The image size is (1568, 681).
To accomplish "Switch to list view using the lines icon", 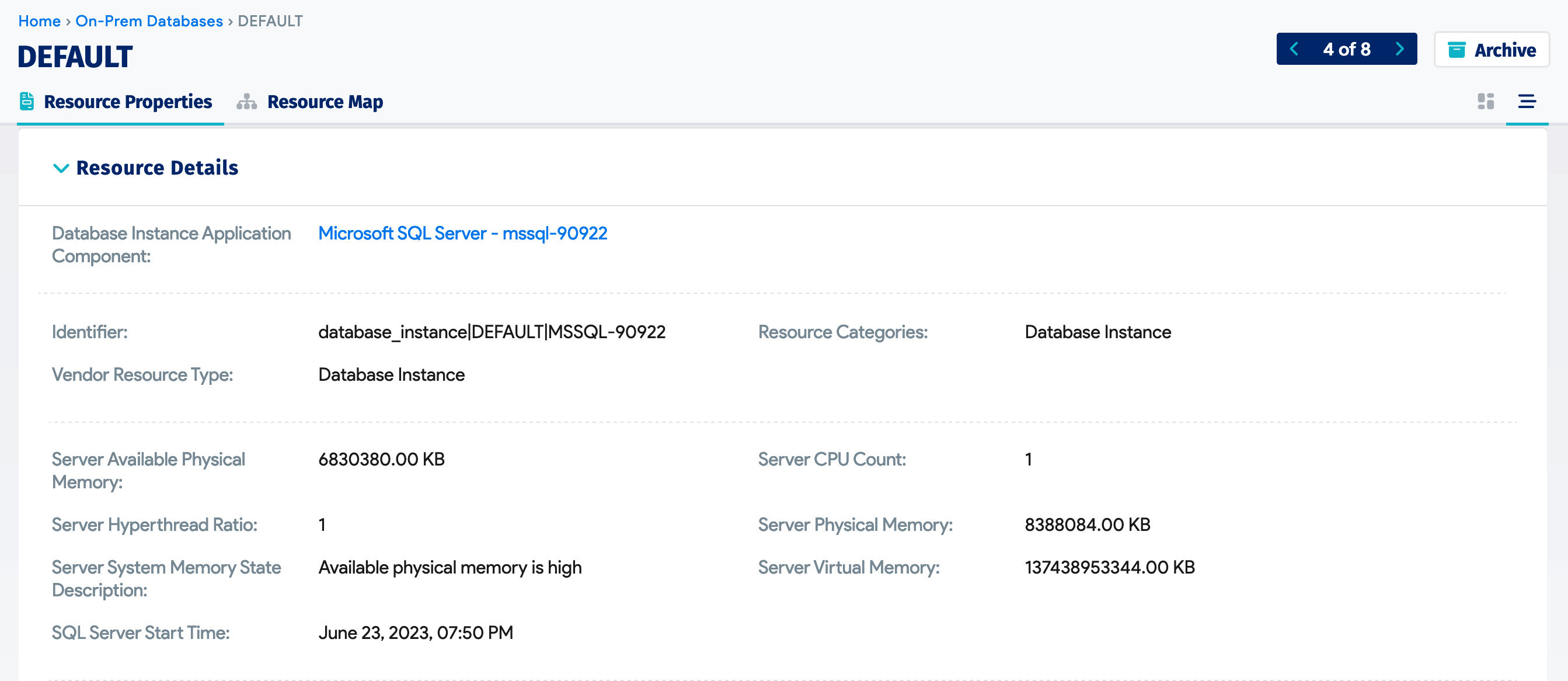I will 1528,101.
